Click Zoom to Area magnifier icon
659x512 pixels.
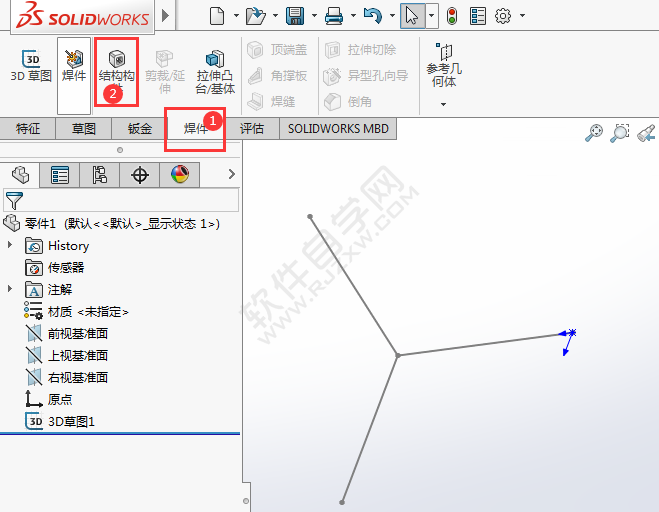(619, 133)
